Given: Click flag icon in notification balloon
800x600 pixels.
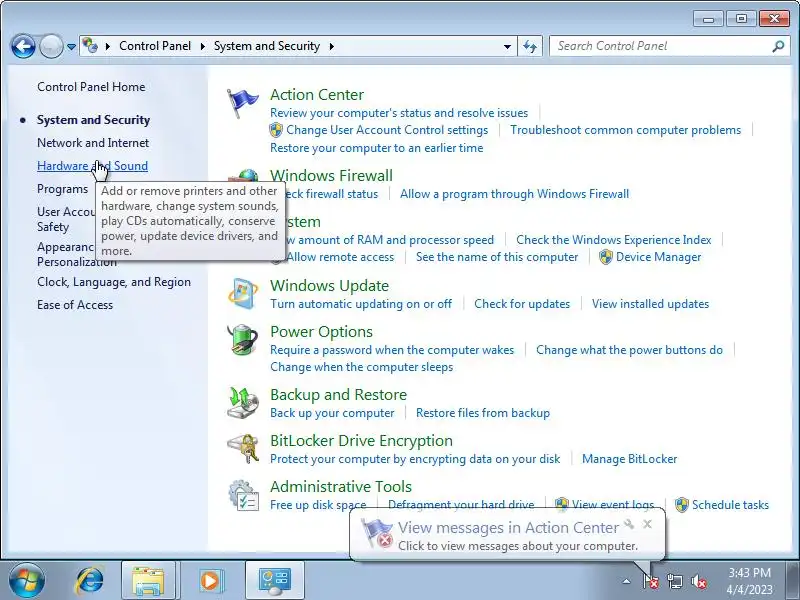Looking at the screenshot, I should [x=377, y=534].
